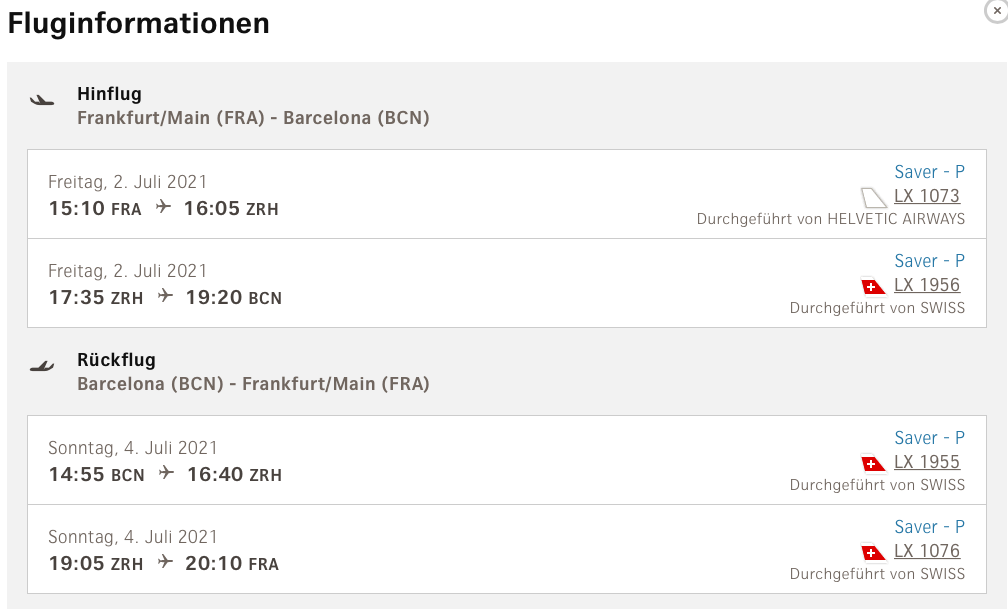Viewport: 1008px width, 609px height.
Task: Click the SWISS logo beside LX 1955
Action: click(873, 463)
